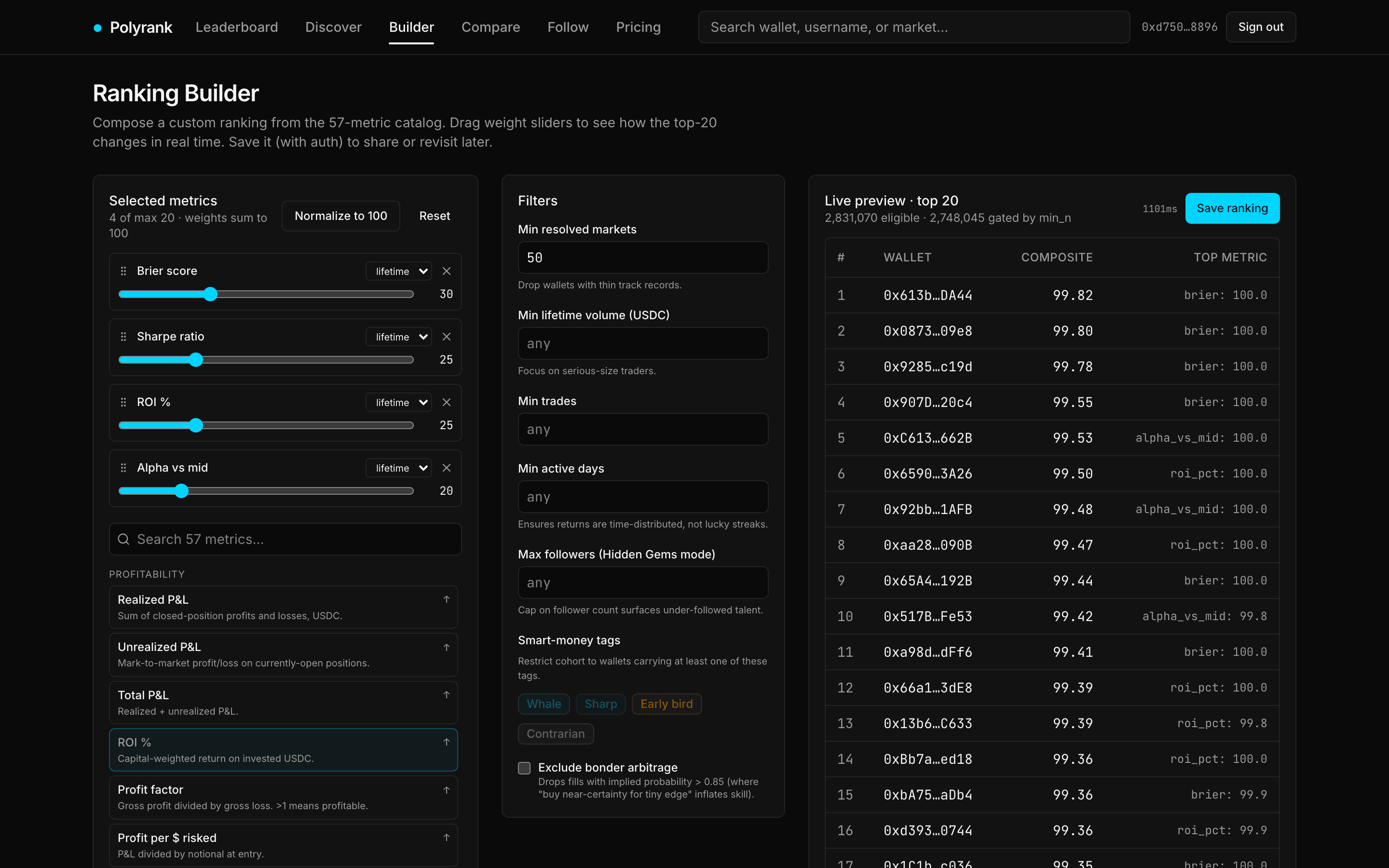Click the Polyrank logo dot
This screenshot has width=1389, height=868.
[97, 27]
